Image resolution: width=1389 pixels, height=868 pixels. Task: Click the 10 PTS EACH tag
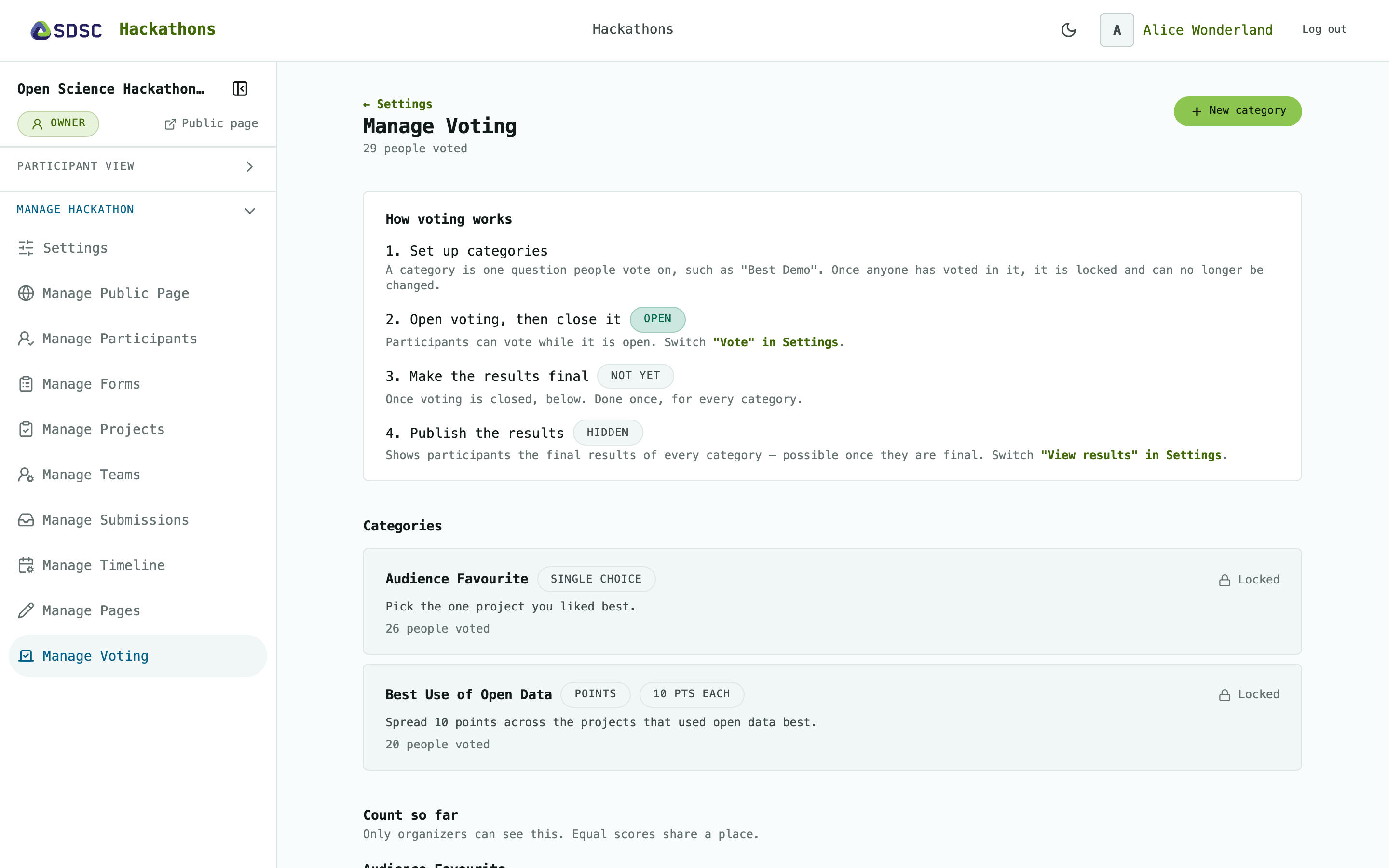coord(691,694)
